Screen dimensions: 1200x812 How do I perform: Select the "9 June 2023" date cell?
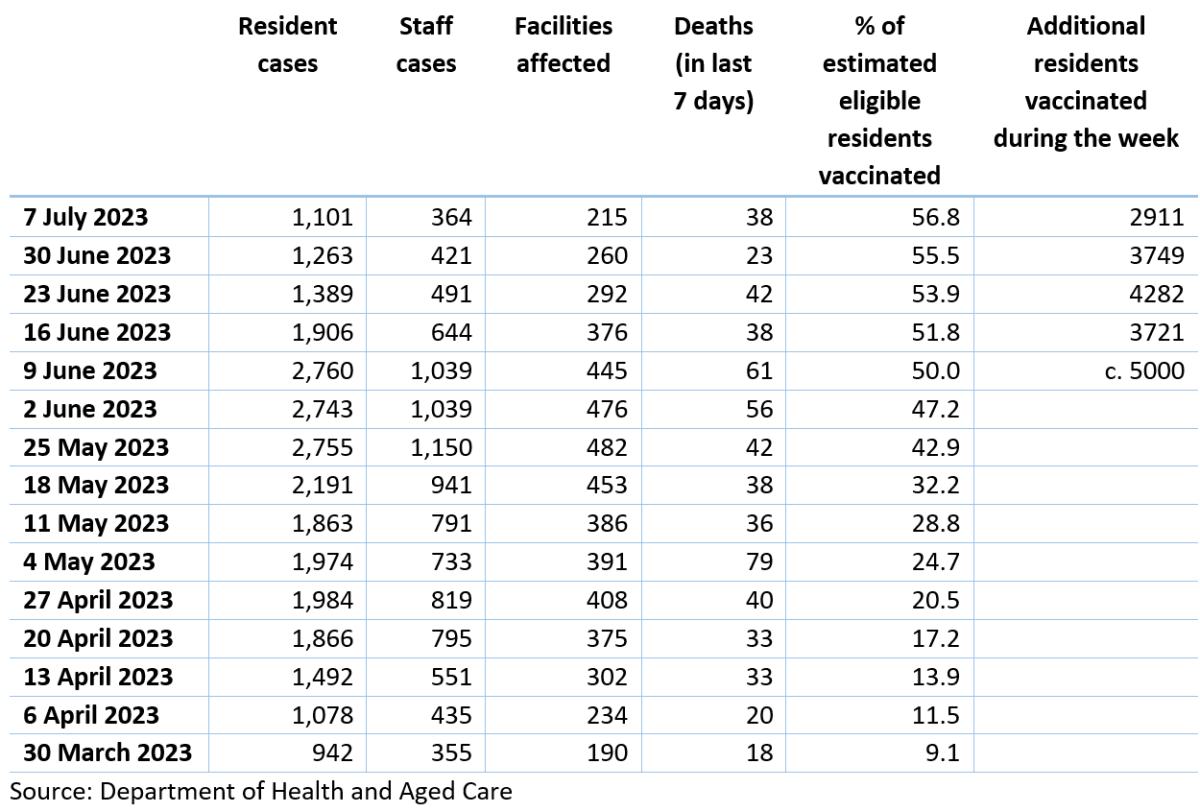[x=90, y=371]
